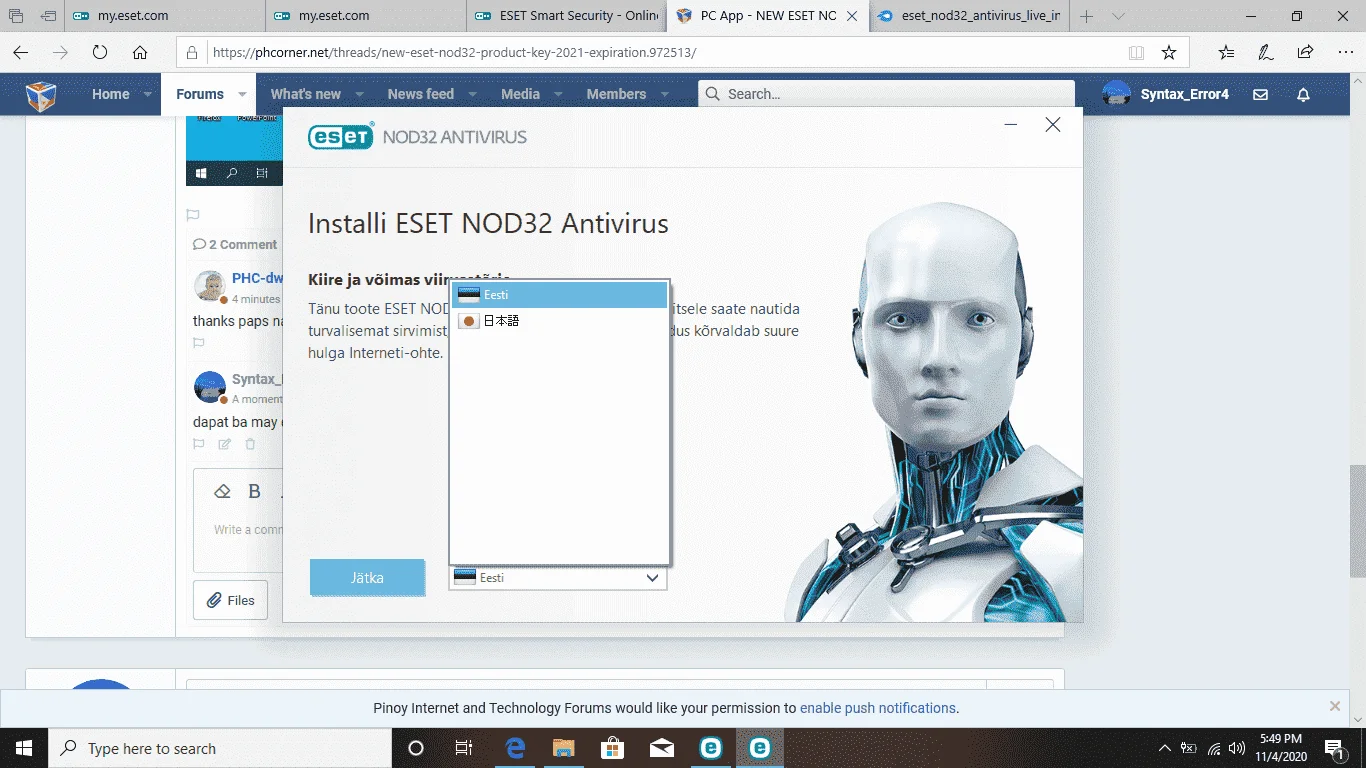Open the Action Center notifications icon
This screenshot has height=768, width=1366.
1335,748
